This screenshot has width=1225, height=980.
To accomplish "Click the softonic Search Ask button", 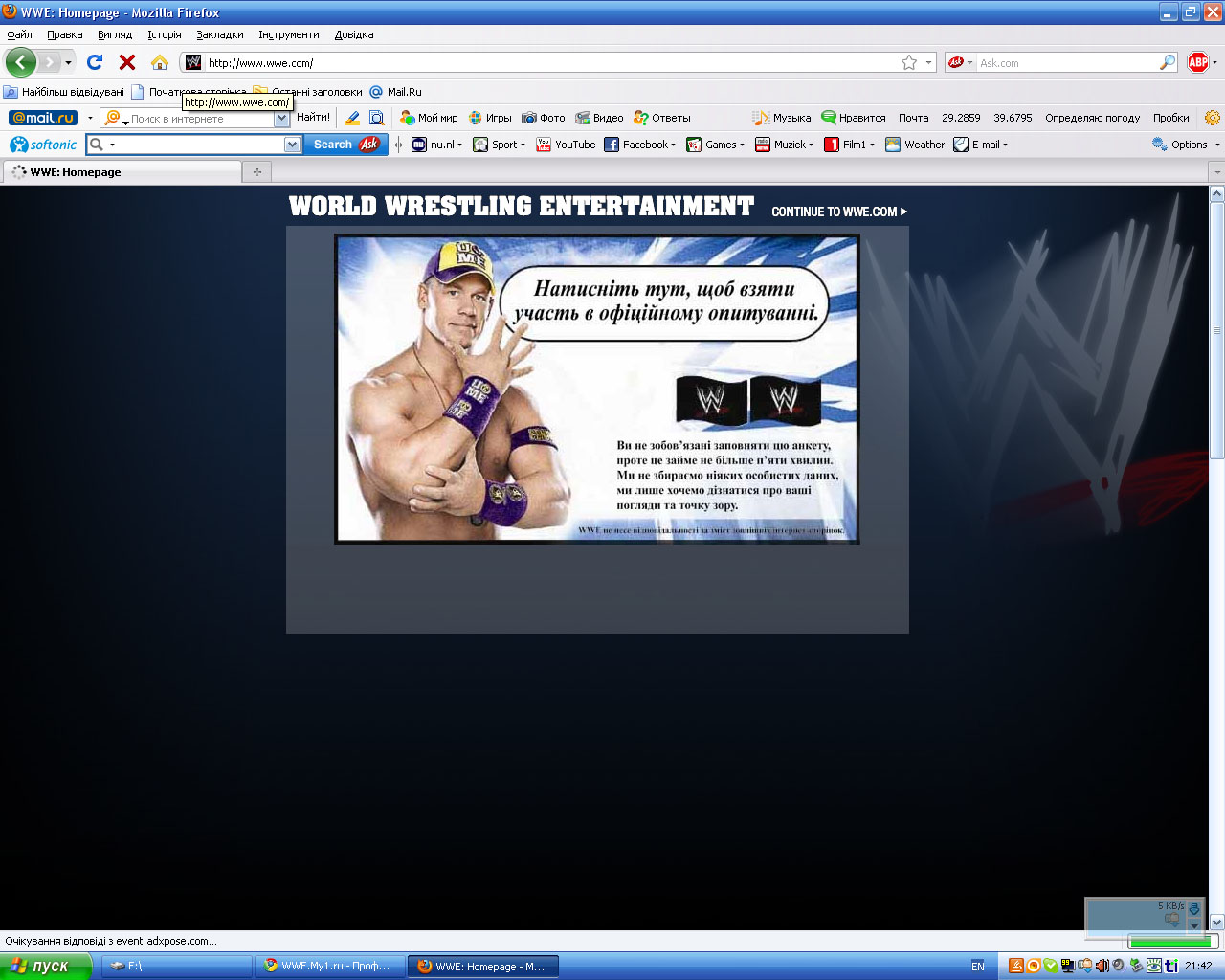I will 345,145.
